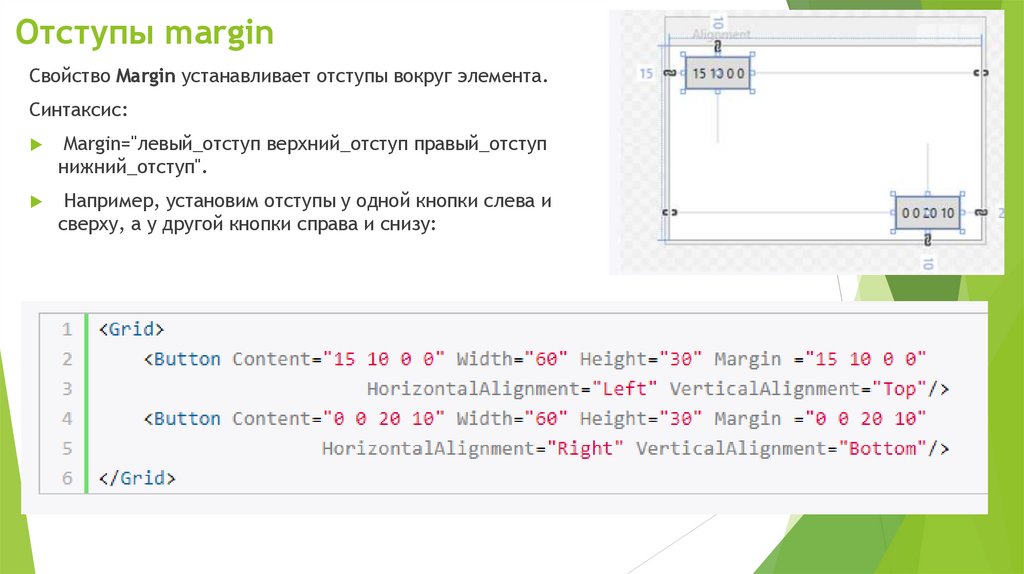Click the closing '</Grid>' tag in the code
Image resolution: width=1024 pixels, height=574 pixels.
[137, 478]
